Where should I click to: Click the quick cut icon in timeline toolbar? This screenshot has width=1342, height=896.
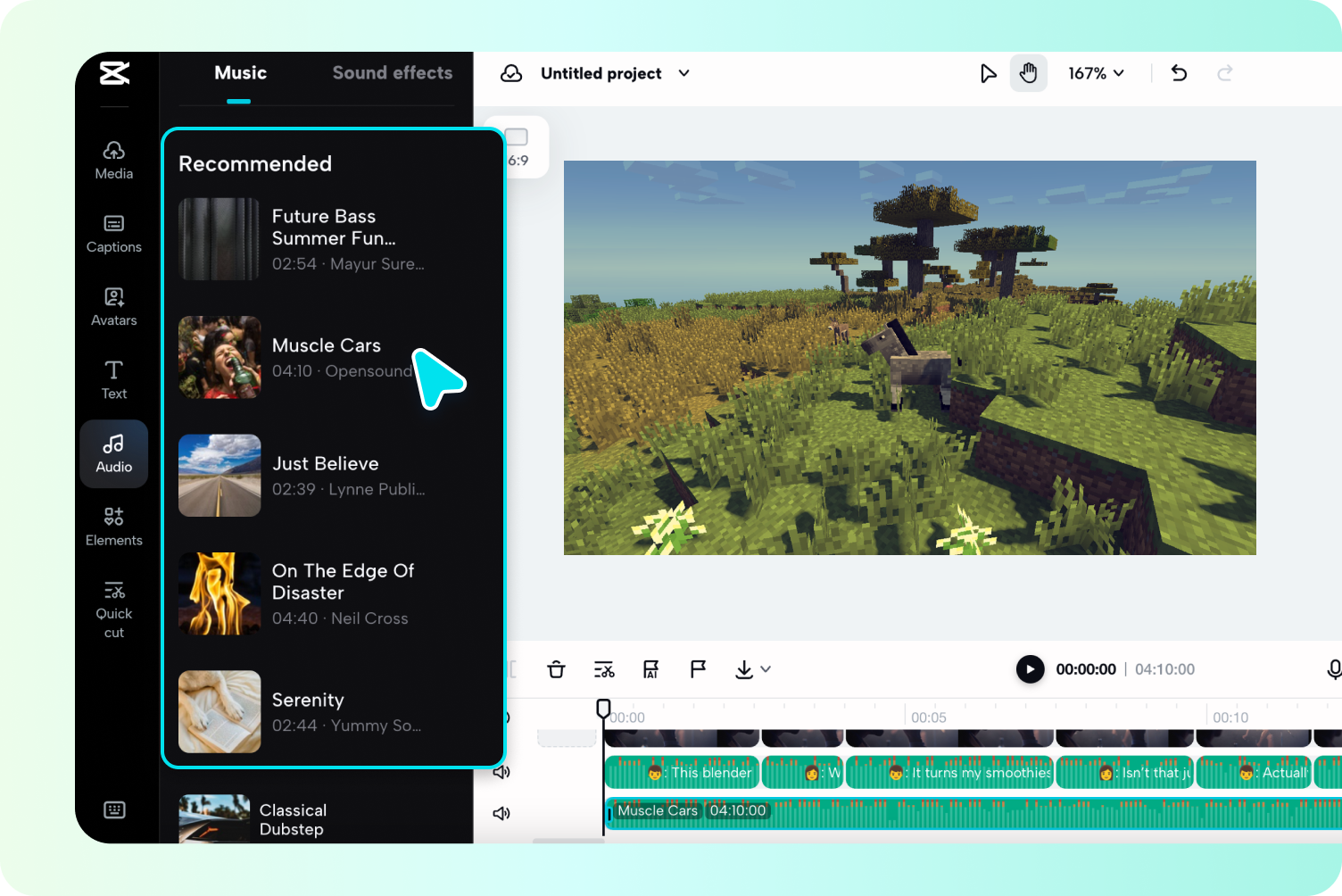click(x=604, y=669)
